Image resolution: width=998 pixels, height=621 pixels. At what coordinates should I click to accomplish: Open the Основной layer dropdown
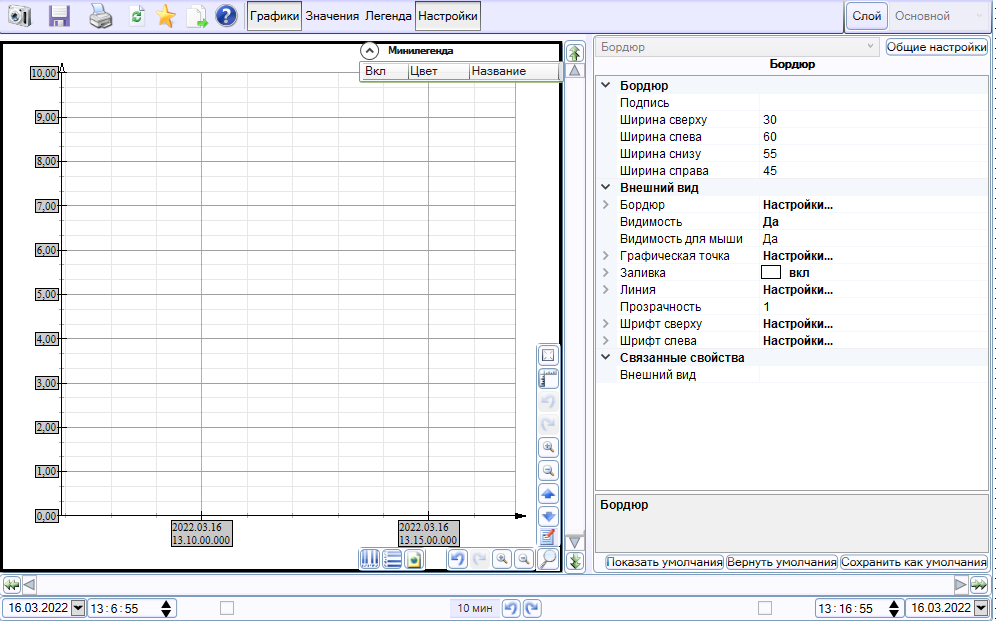(939, 16)
